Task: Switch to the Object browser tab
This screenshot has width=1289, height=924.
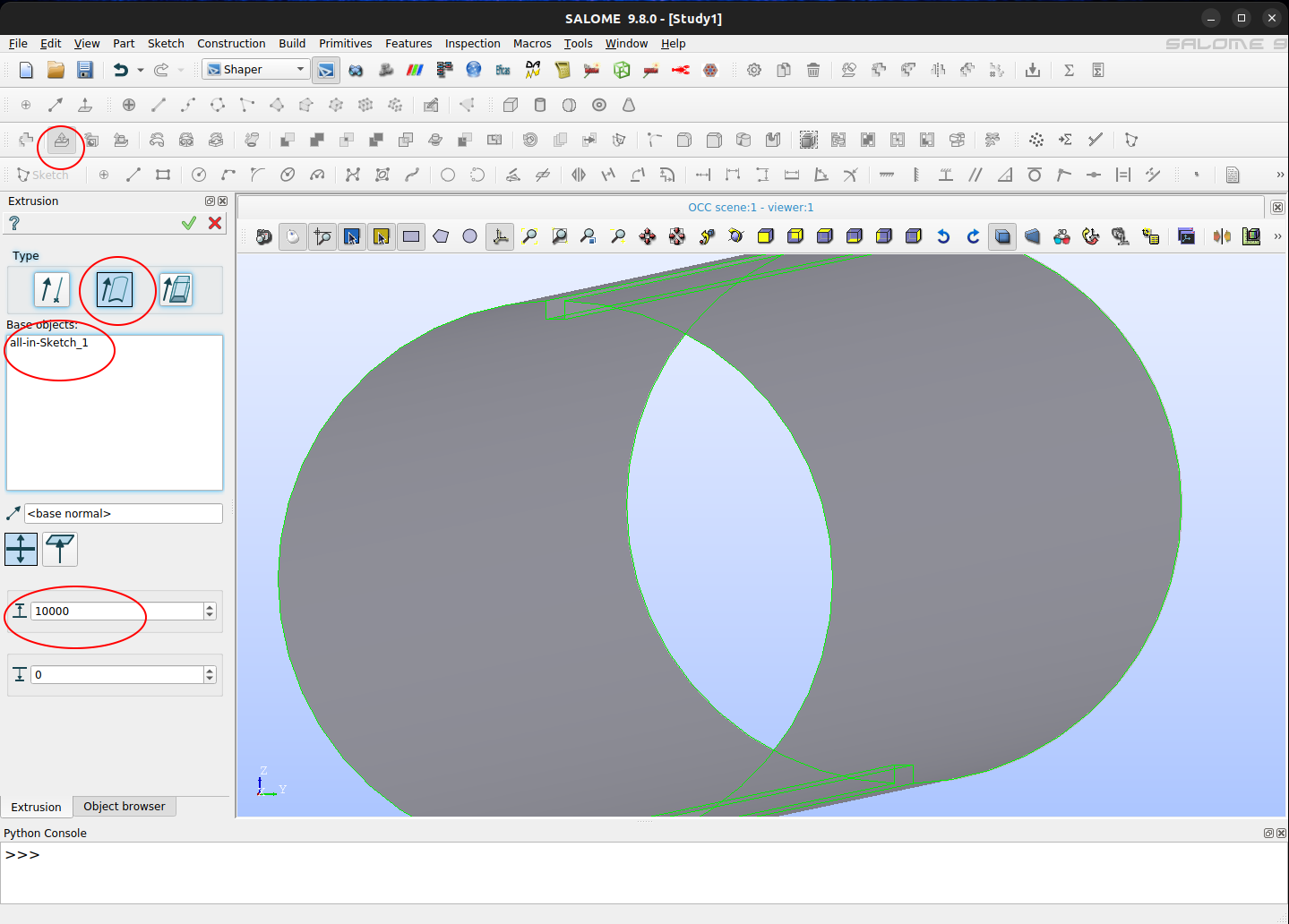Action: pos(125,806)
